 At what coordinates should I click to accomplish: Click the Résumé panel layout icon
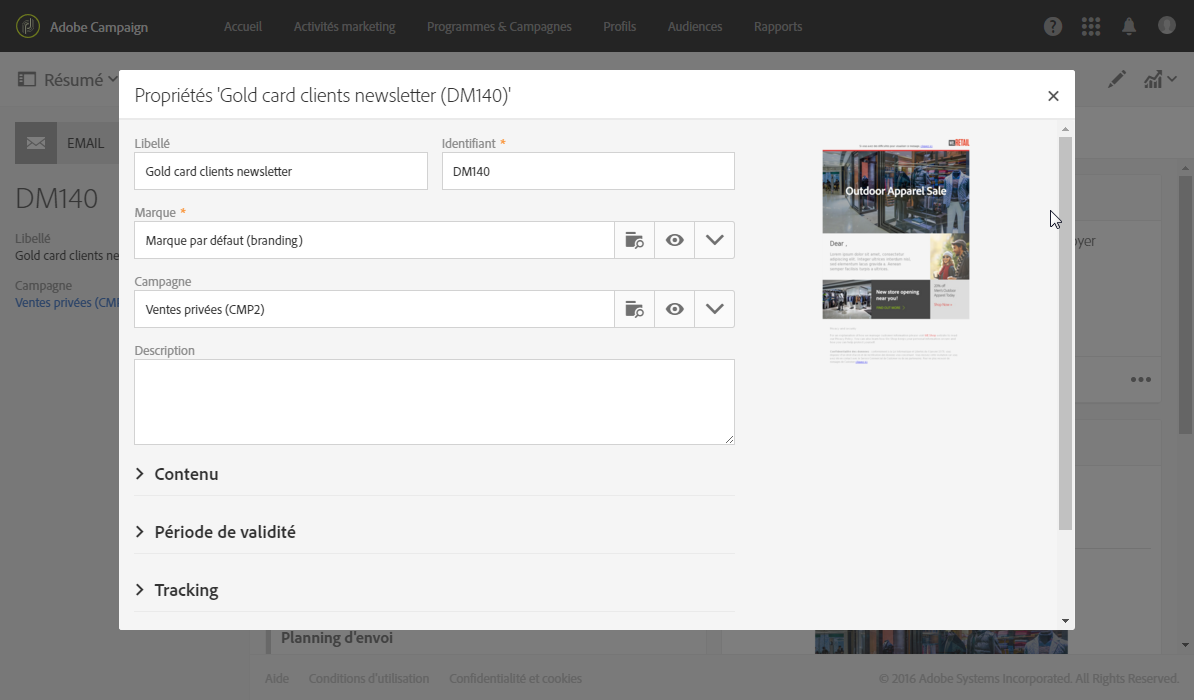[x=27, y=79]
